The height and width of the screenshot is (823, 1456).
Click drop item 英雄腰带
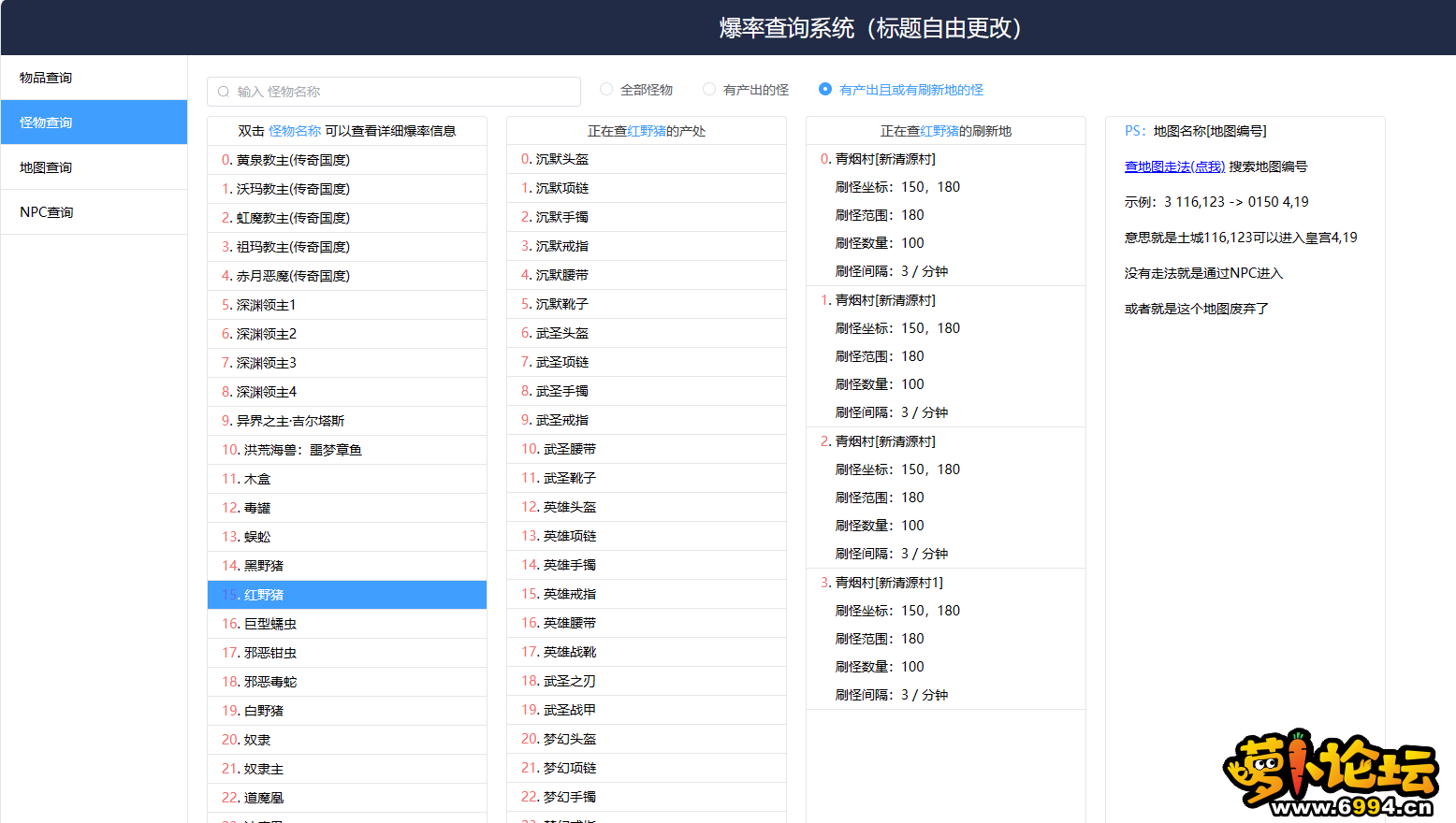pos(647,623)
